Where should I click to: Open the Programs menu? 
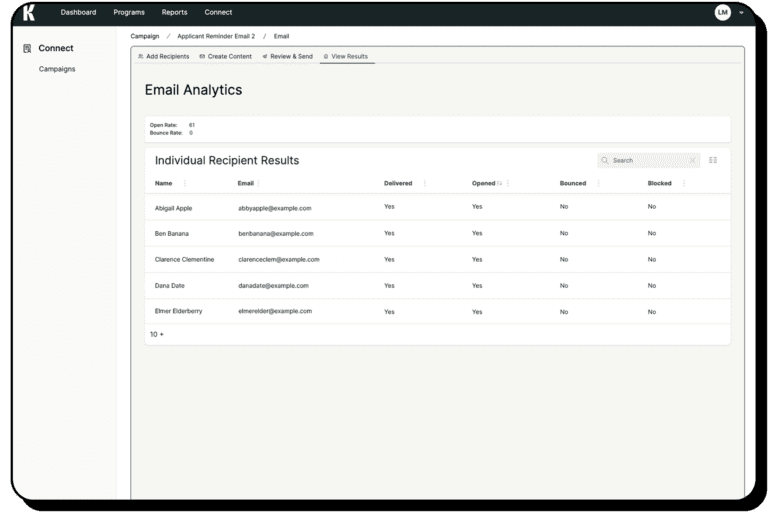click(x=129, y=12)
